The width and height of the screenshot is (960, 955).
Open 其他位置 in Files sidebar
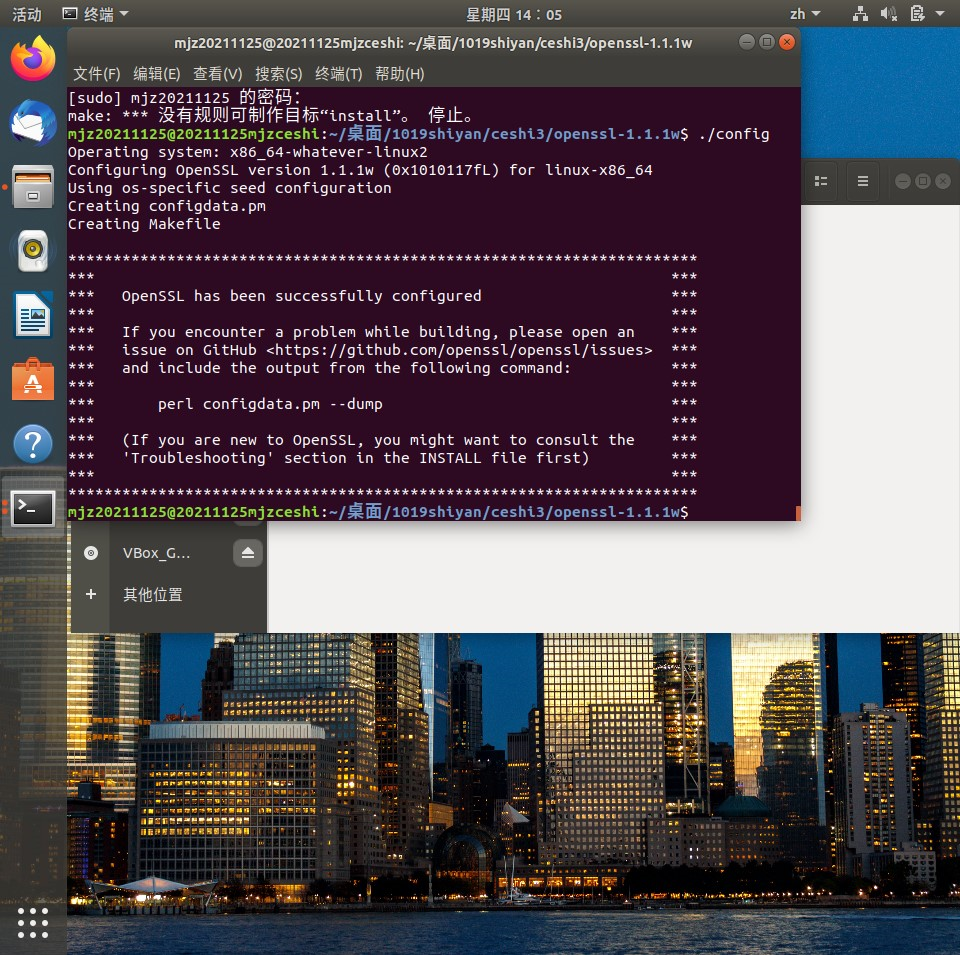point(152,594)
